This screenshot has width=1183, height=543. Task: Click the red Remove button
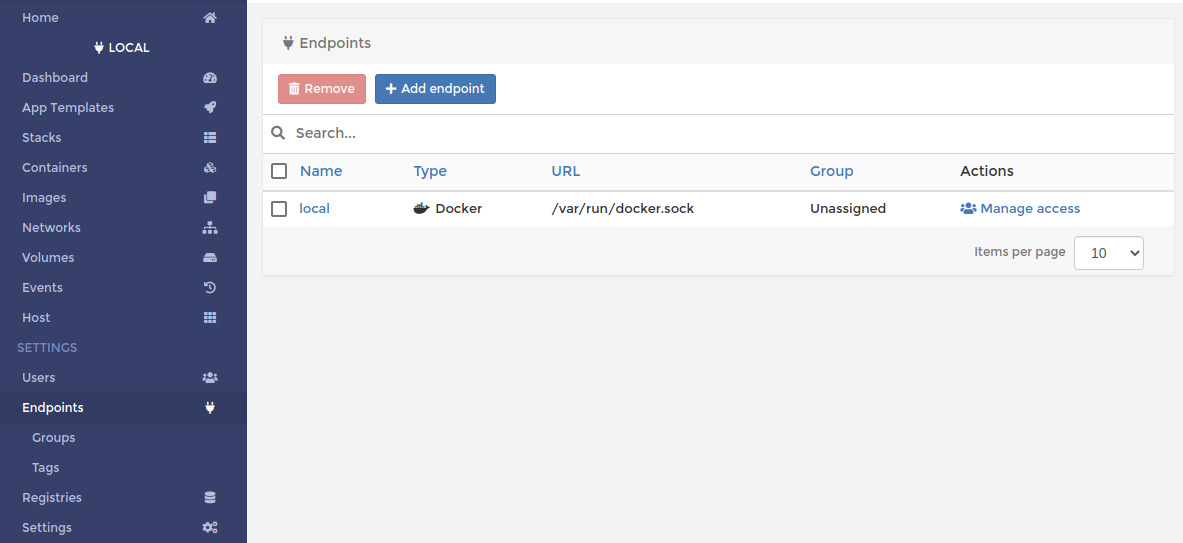point(322,89)
